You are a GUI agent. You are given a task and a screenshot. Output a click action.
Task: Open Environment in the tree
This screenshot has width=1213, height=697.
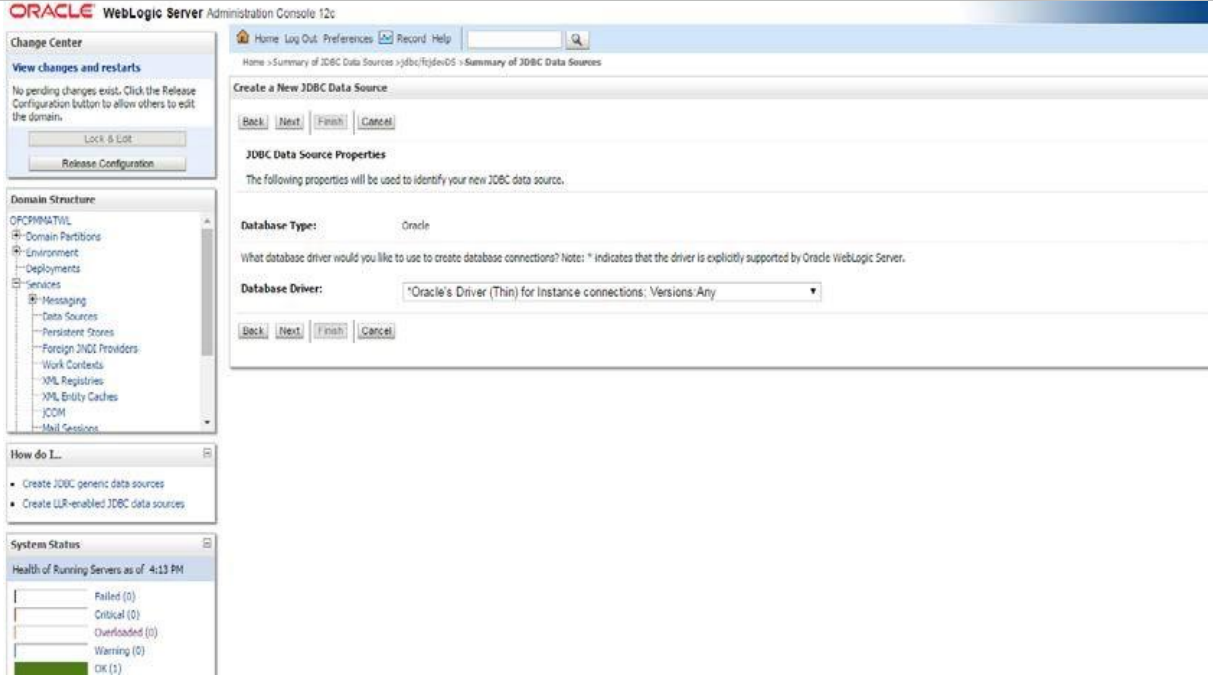[x=51, y=253]
